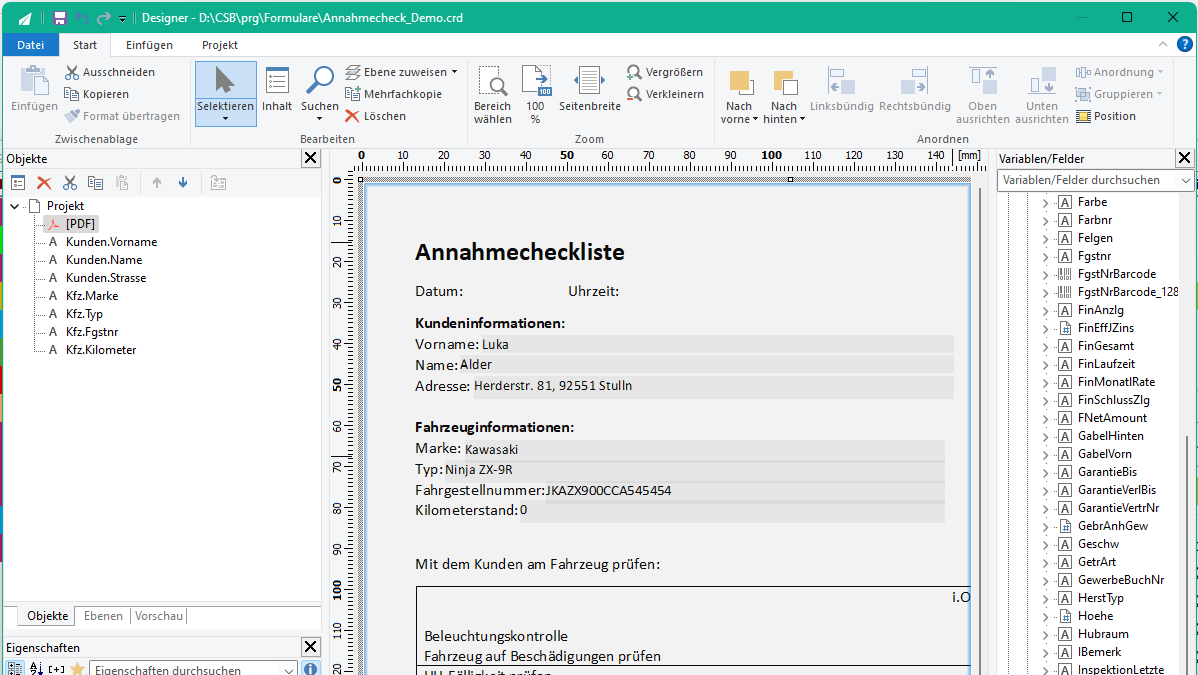
Task: Click the Variablen/Felder durchsuchen field
Action: [x=1095, y=180]
